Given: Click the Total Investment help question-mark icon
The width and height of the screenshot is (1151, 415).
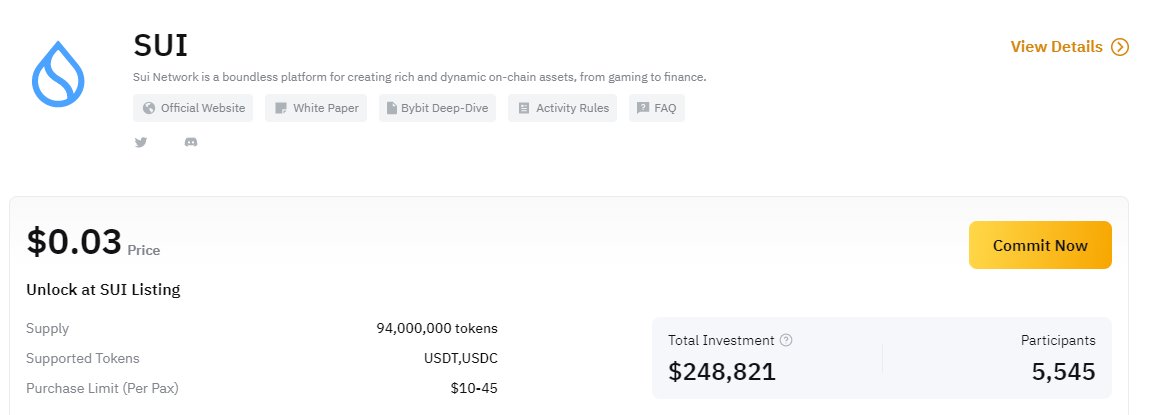Looking at the screenshot, I should pyautogui.click(x=786, y=340).
